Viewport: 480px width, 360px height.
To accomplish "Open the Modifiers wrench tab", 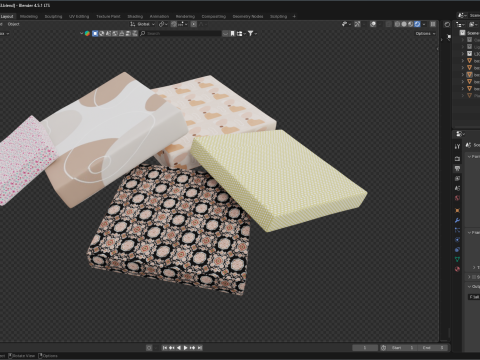I will (x=457, y=220).
